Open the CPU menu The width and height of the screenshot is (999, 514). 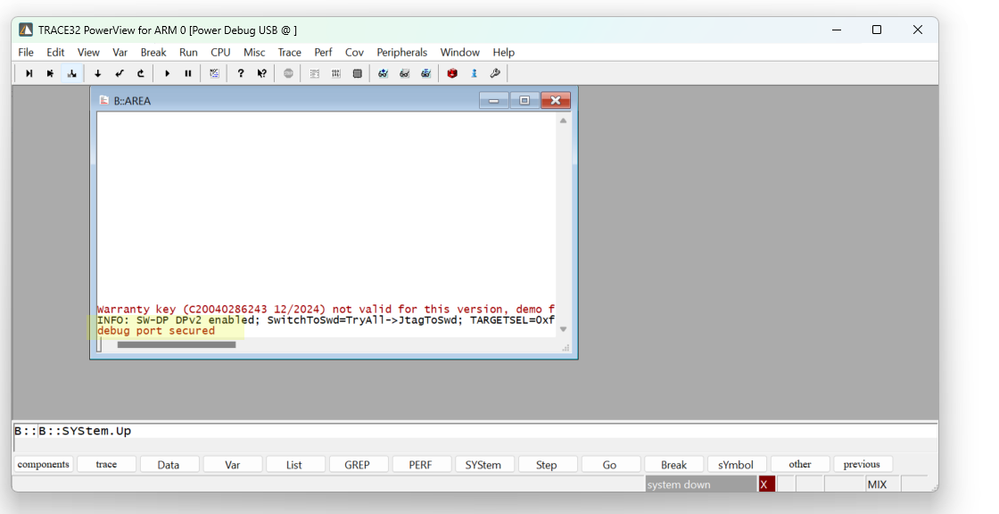tap(220, 52)
